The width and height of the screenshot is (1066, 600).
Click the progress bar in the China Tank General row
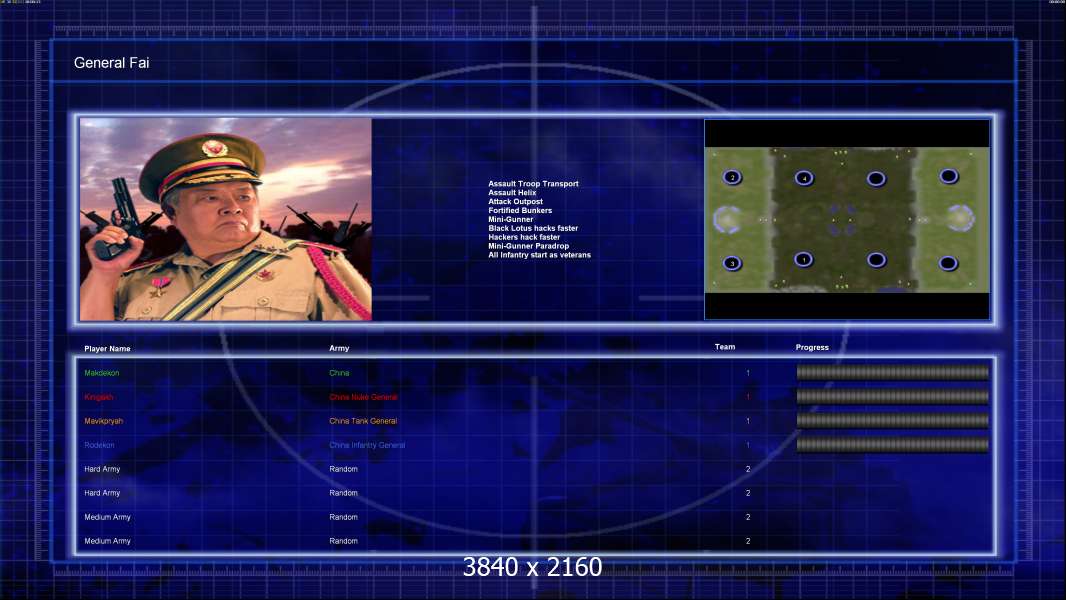coord(893,421)
